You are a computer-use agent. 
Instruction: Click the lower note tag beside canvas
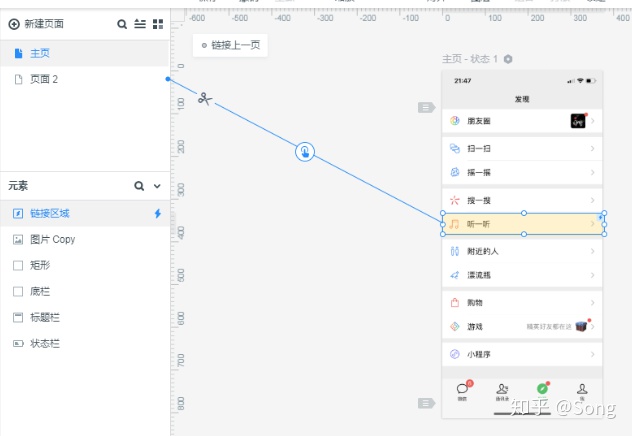click(426, 403)
